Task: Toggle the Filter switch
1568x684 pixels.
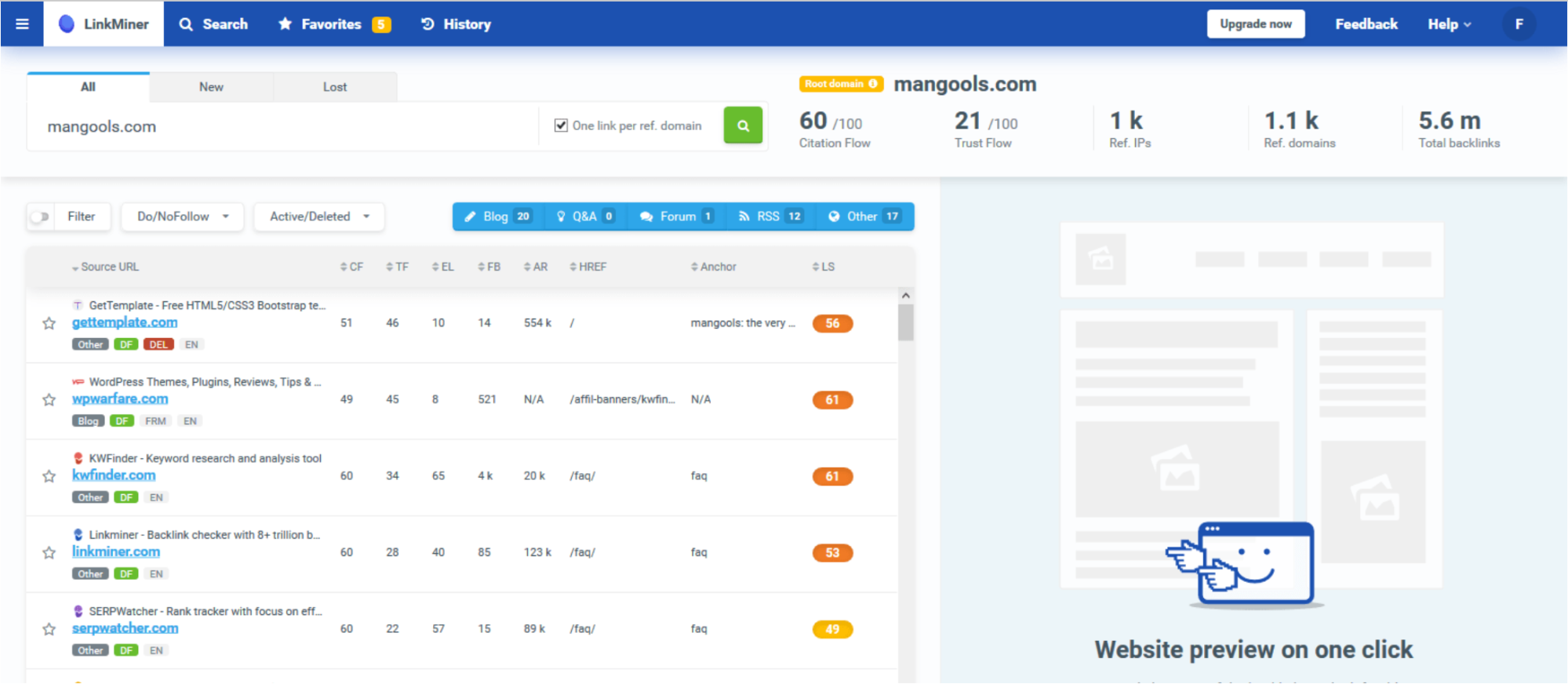Action: [x=39, y=216]
